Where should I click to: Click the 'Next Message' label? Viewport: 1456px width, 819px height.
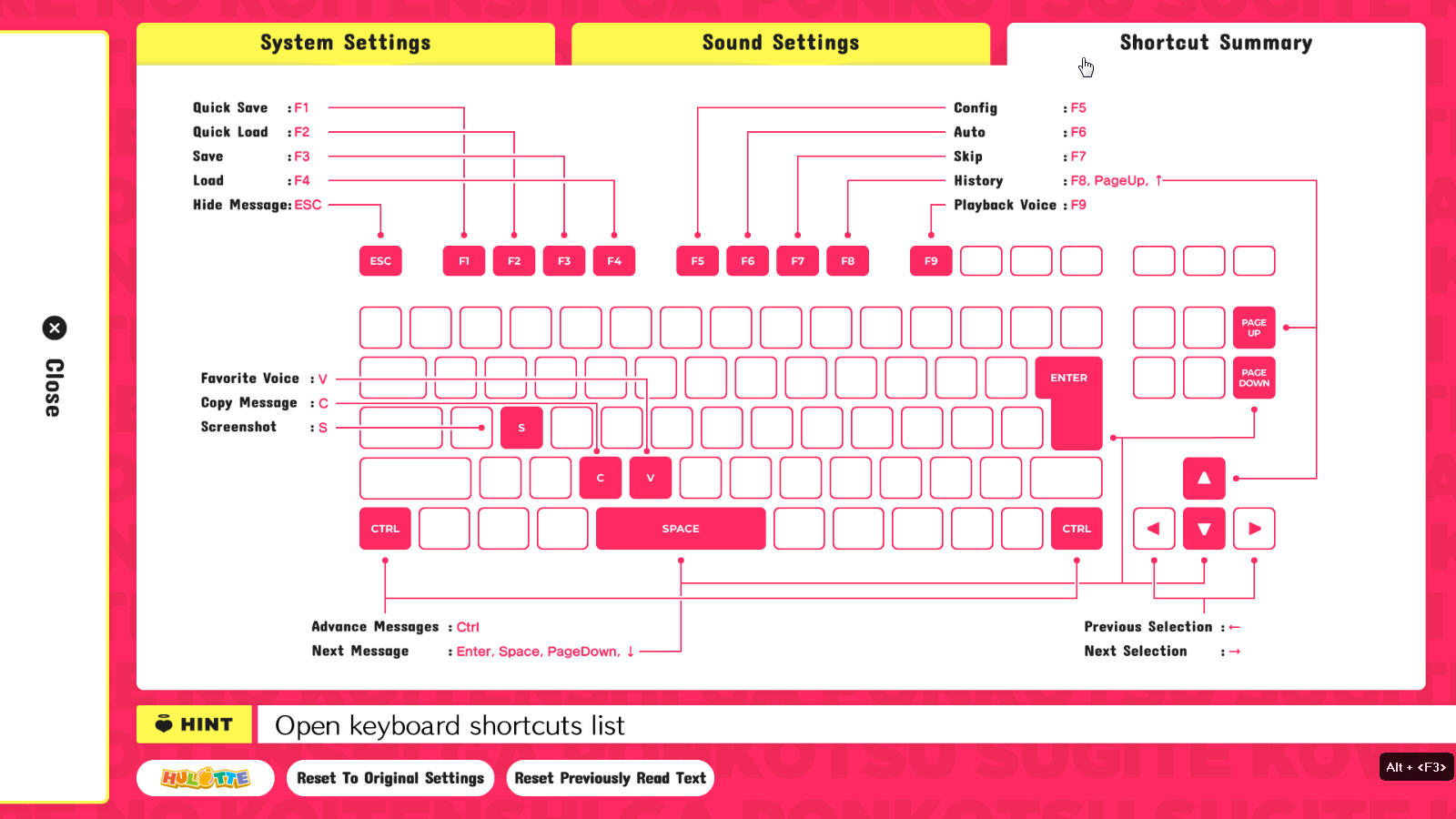[x=360, y=652]
